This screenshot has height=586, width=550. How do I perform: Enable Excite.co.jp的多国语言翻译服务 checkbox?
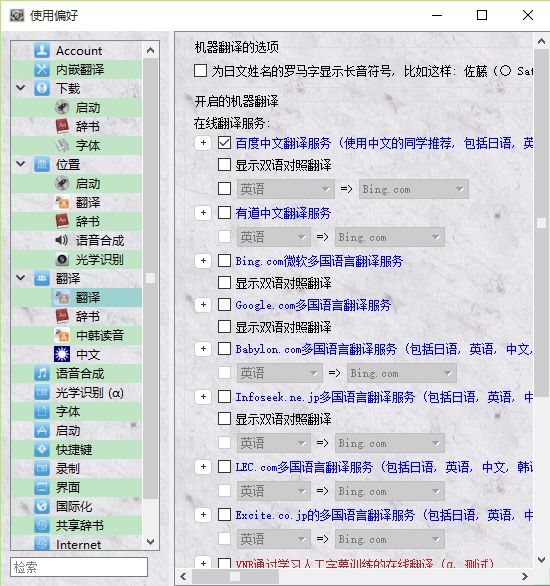pyautogui.click(x=224, y=515)
